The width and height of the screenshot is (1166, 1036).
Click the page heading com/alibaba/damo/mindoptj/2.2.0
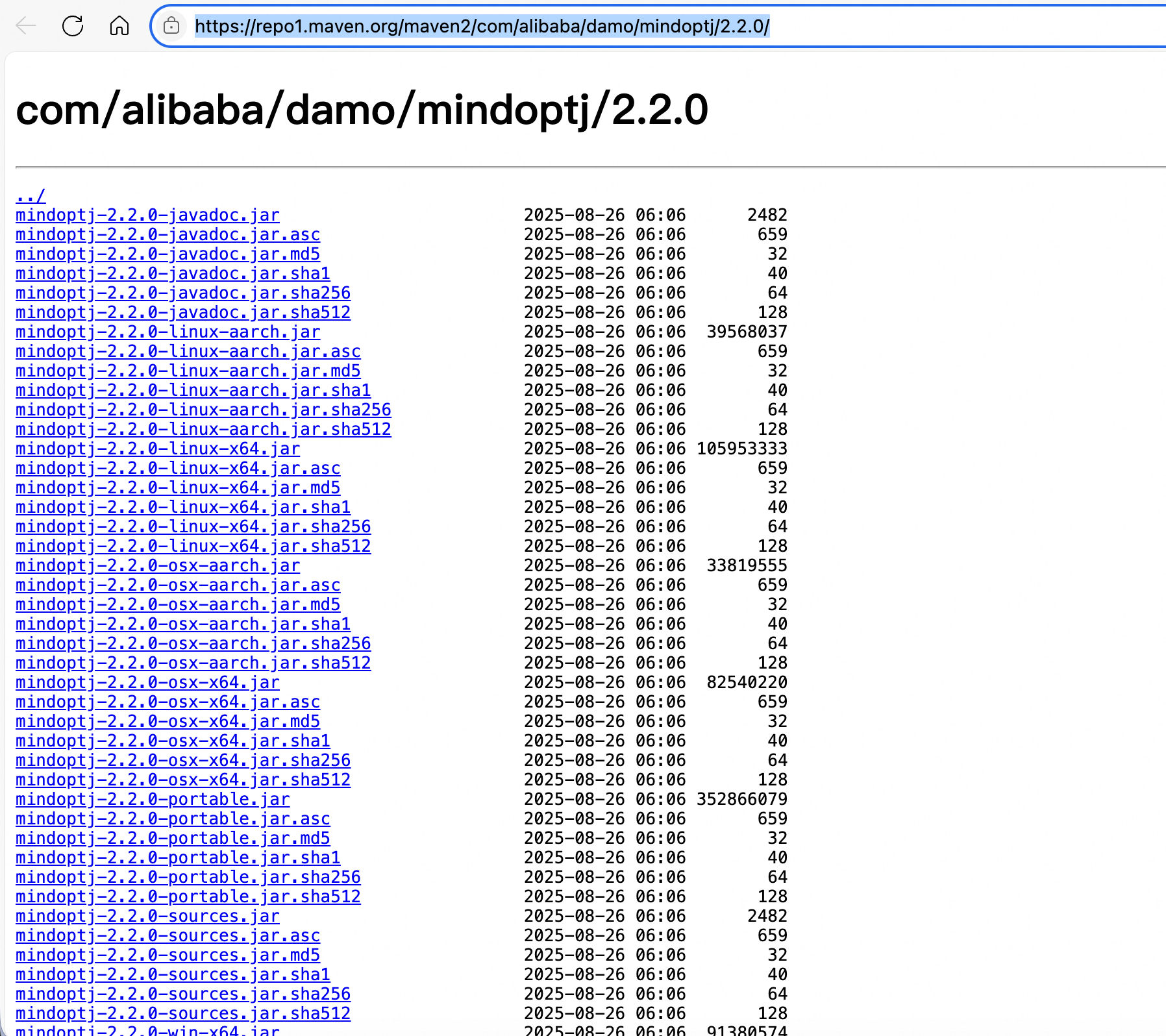(x=362, y=110)
